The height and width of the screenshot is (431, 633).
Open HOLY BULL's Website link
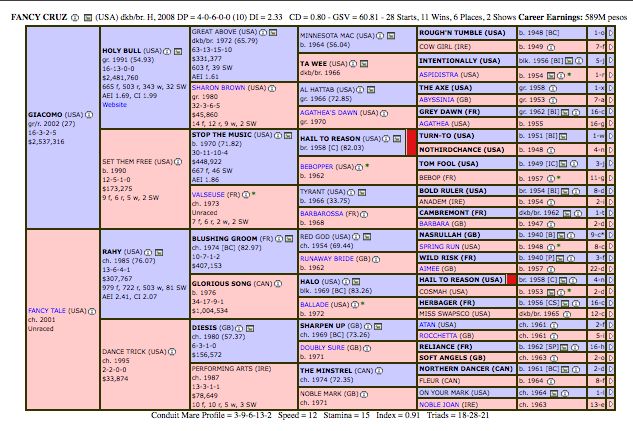tap(114, 105)
